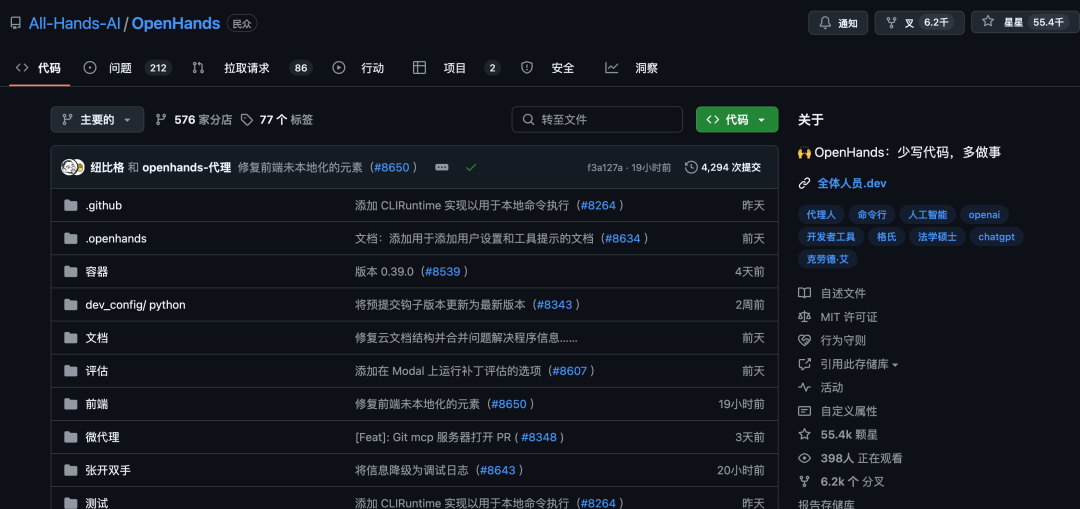1080x509 pixels.
Task: Click the commit history clock icon
Action: (x=691, y=167)
